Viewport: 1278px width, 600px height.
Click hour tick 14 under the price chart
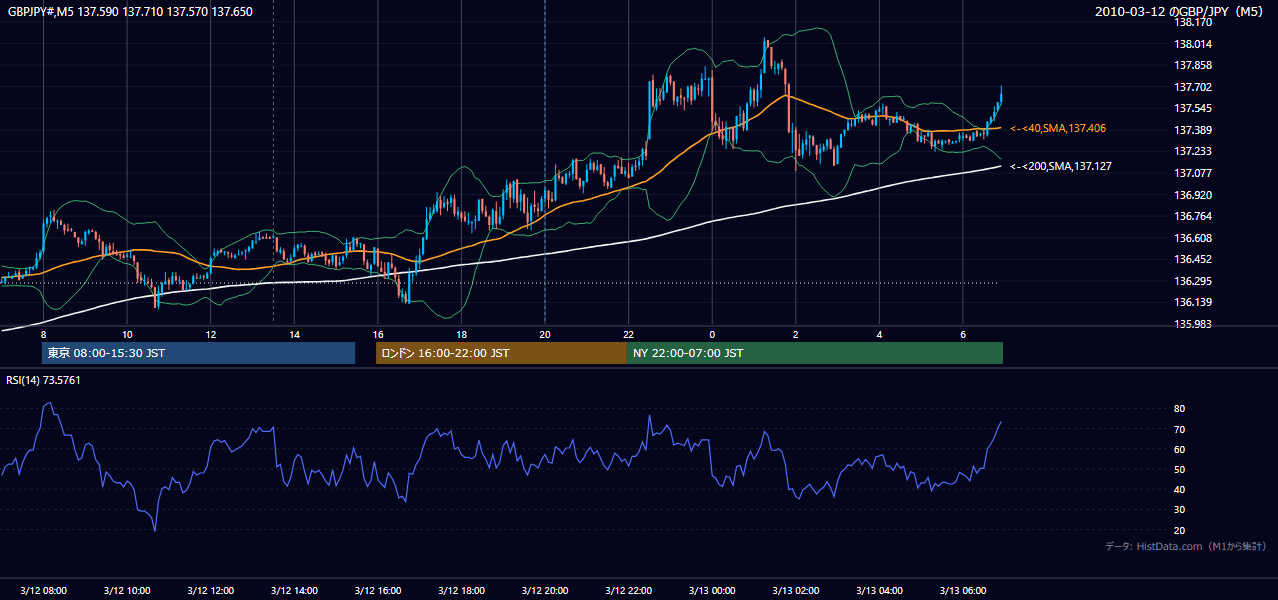[294, 334]
